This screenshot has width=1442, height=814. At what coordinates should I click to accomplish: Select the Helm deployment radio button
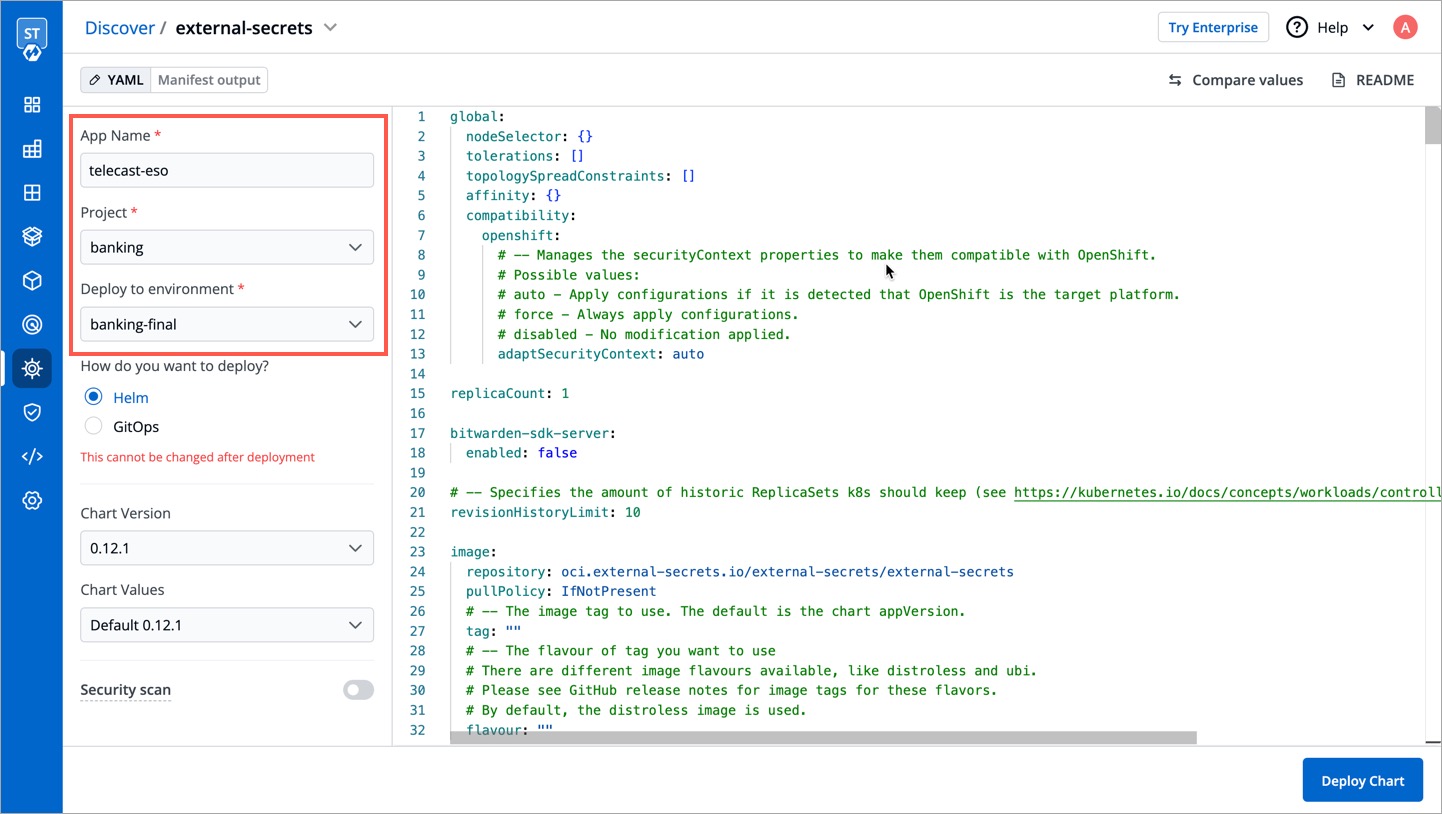[x=94, y=397]
